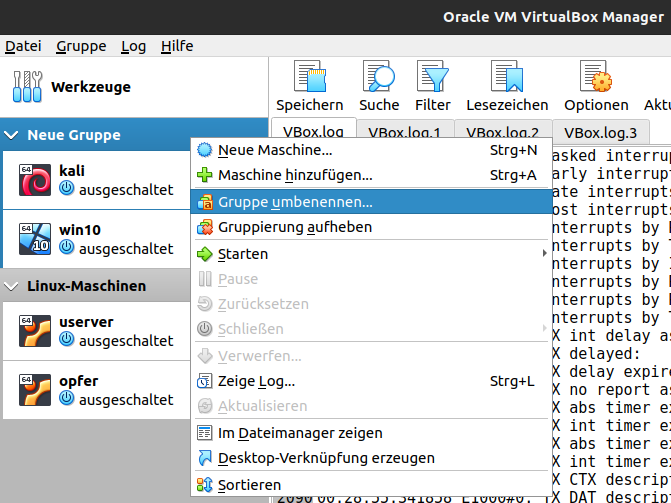The image size is (671, 503).
Task: Select the opfer machine name
Action: coord(78,381)
